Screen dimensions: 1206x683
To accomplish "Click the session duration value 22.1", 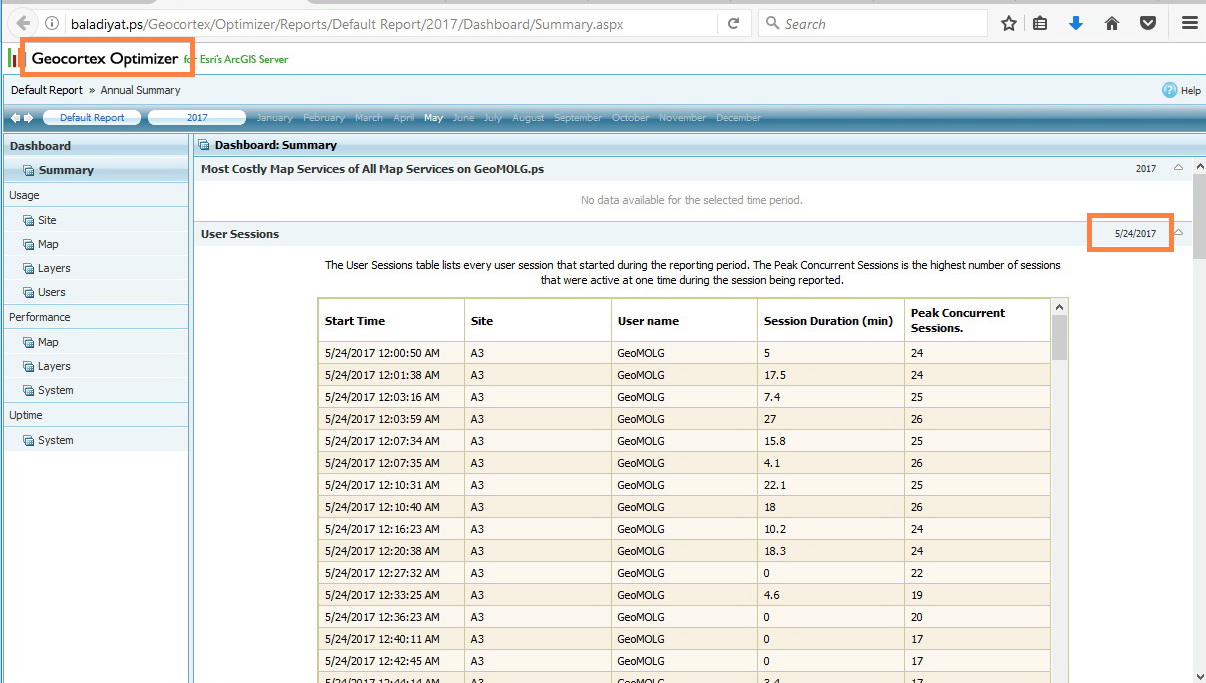I will [x=775, y=485].
